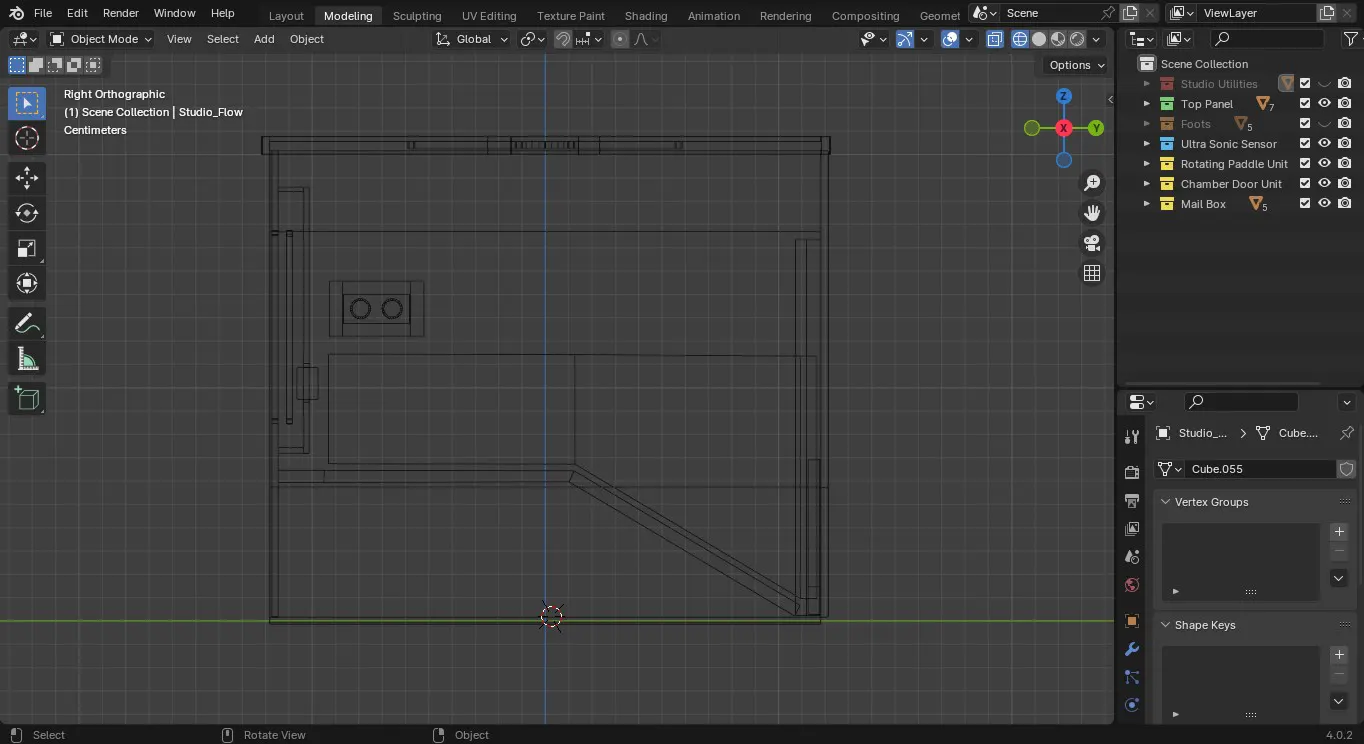Toggle show gizmo button
The height and width of the screenshot is (744, 1364).
pyautogui.click(x=904, y=39)
